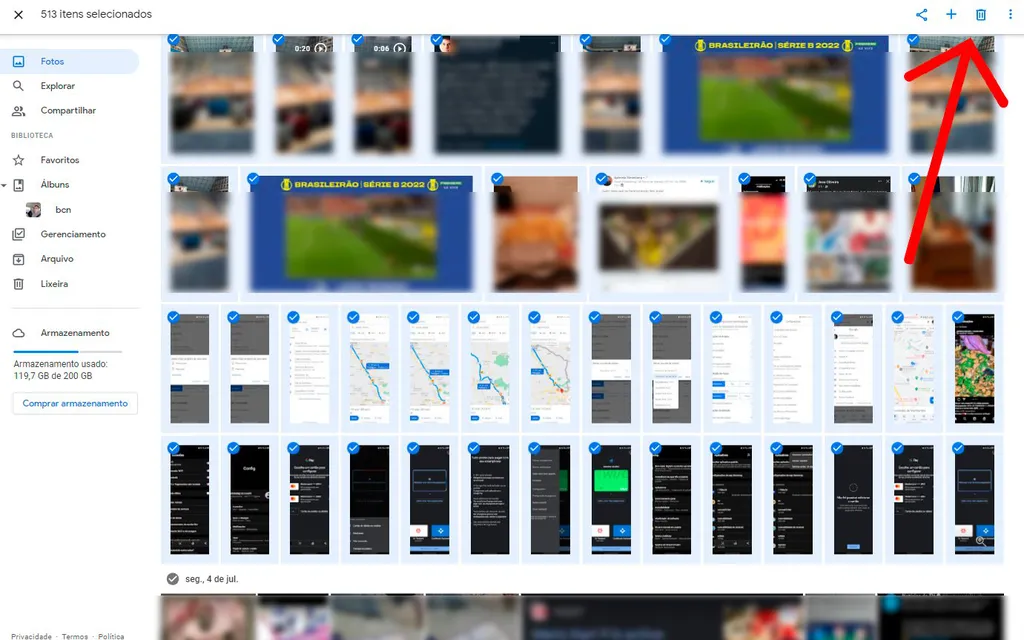Click the Comprar armazenamento button

75,403
